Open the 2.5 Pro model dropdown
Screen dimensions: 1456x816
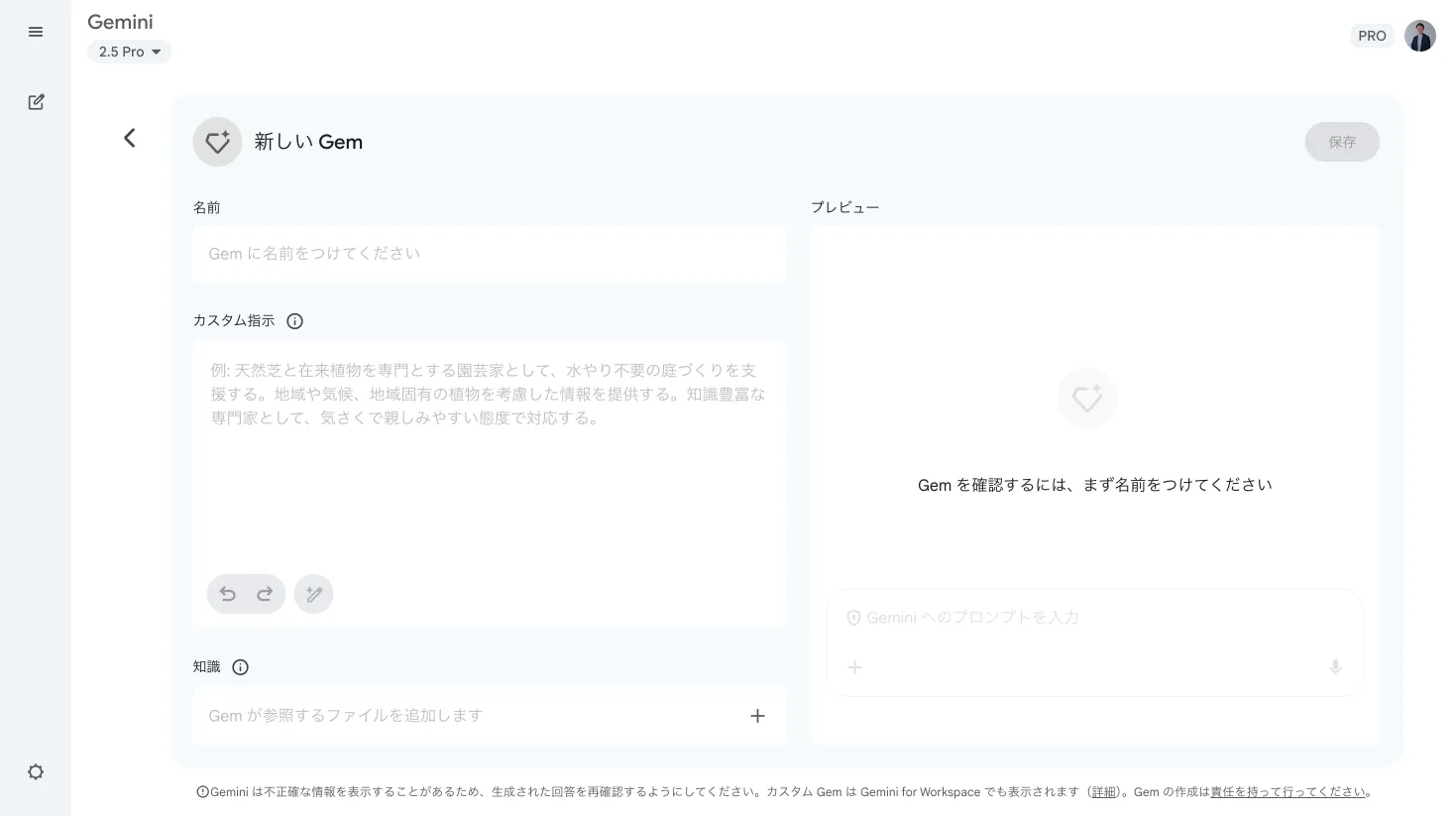(130, 52)
